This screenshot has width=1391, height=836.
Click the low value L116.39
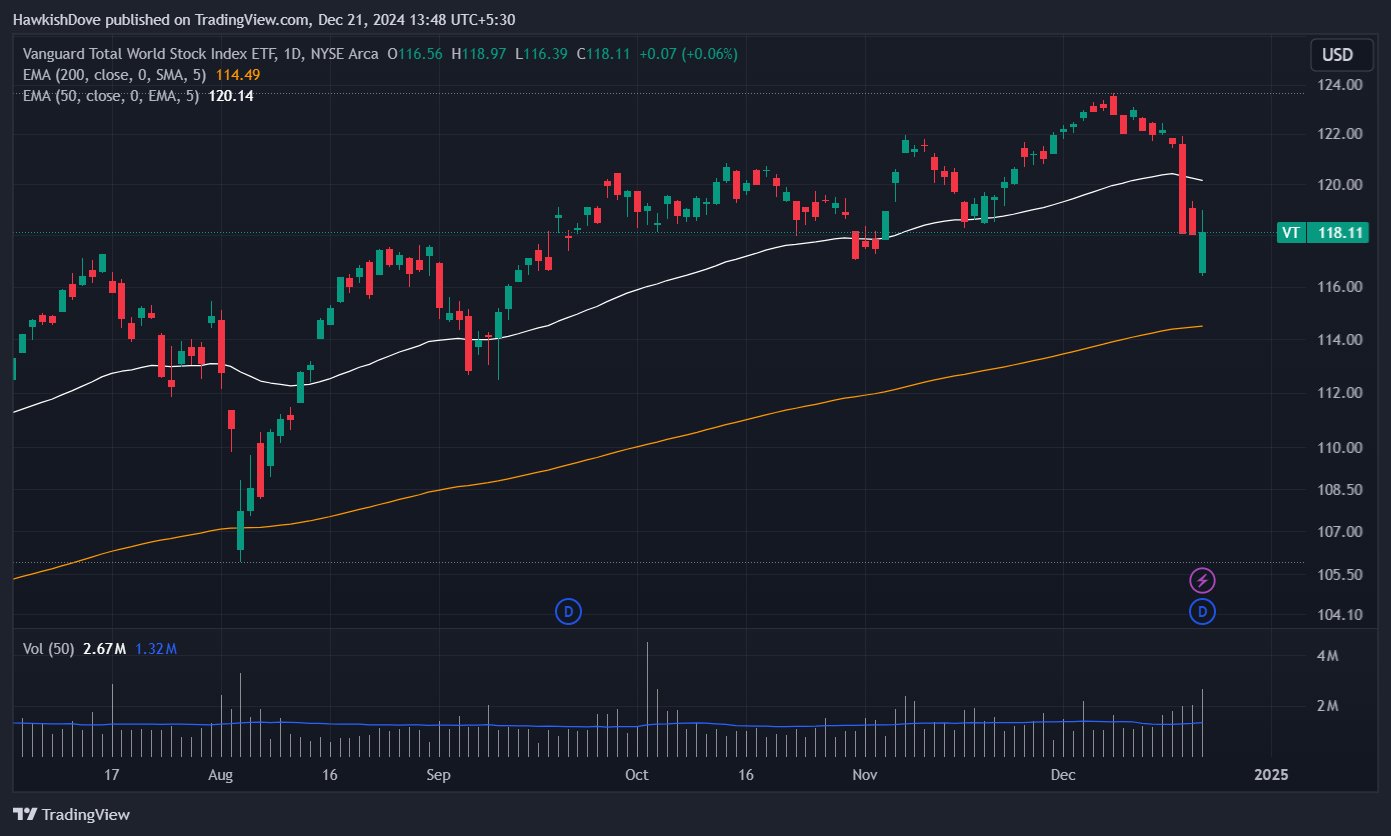pos(541,54)
